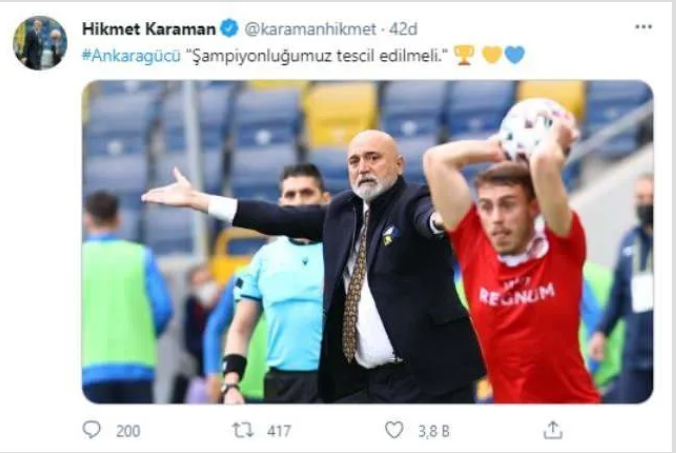
Task: Click the 200 replies count
Action: coord(128,431)
